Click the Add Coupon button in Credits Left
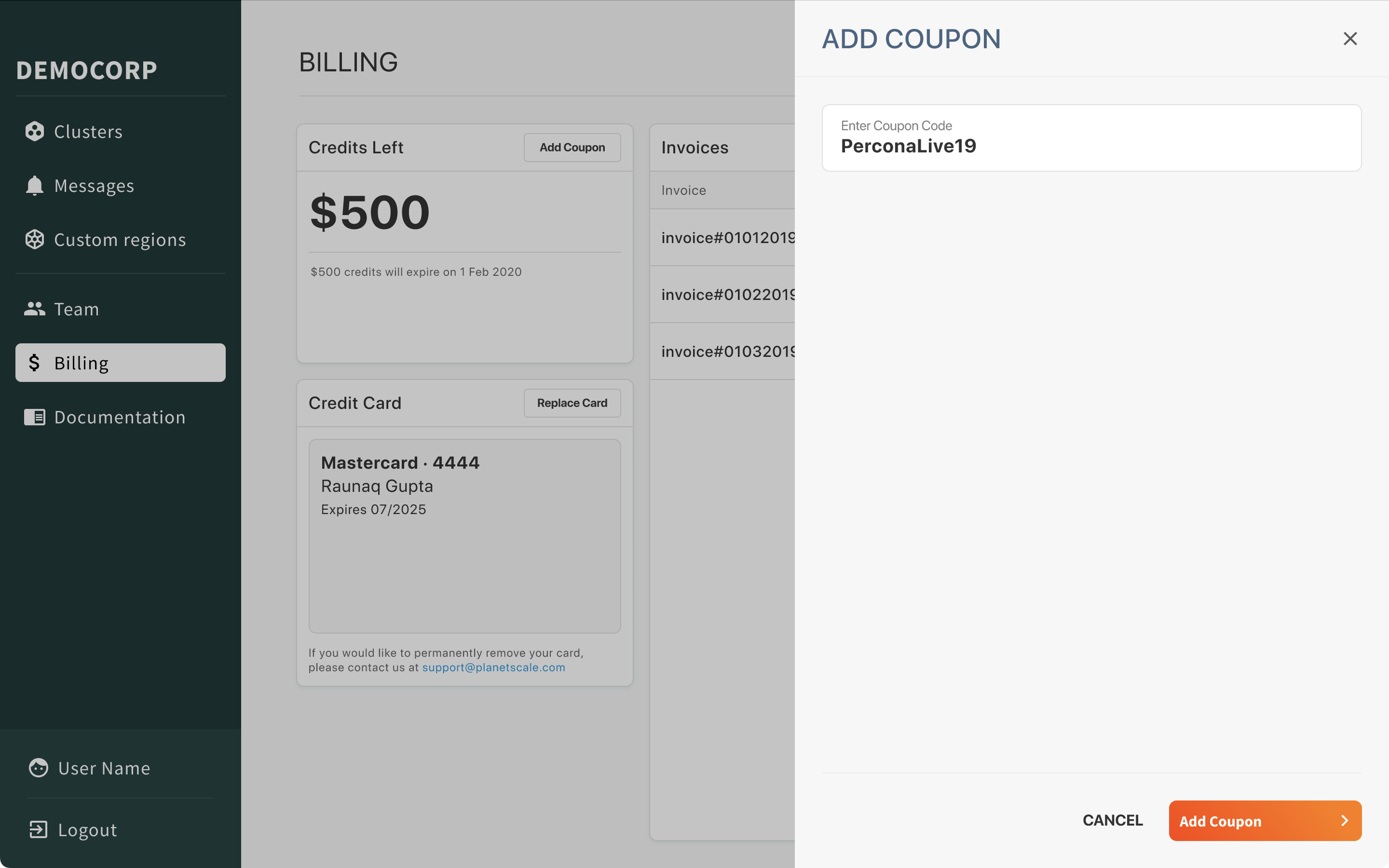This screenshot has height=868, width=1389. click(x=572, y=148)
